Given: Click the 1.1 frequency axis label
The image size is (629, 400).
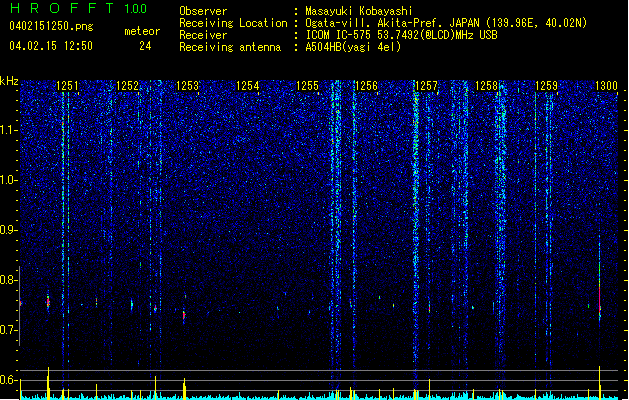Looking at the screenshot, I should (8, 130).
